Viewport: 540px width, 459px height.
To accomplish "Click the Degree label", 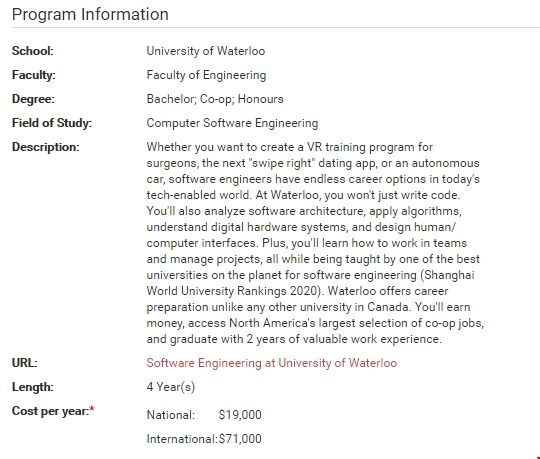I will tap(33, 99).
